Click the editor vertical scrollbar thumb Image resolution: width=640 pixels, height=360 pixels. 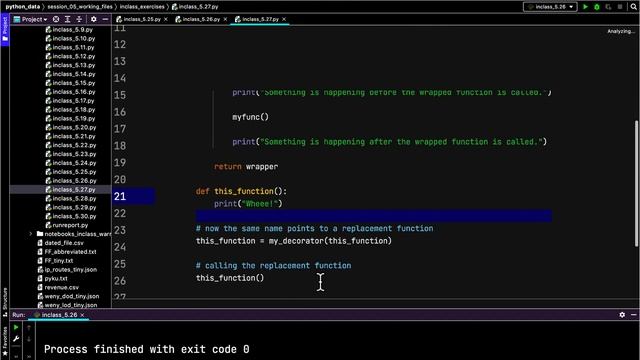click(636, 184)
